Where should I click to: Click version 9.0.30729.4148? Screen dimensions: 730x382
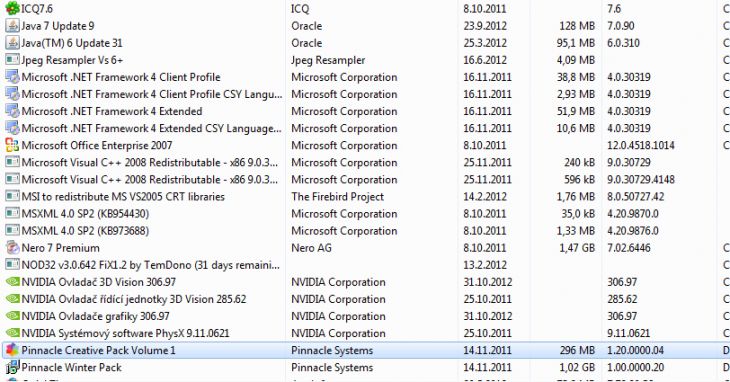click(x=641, y=180)
